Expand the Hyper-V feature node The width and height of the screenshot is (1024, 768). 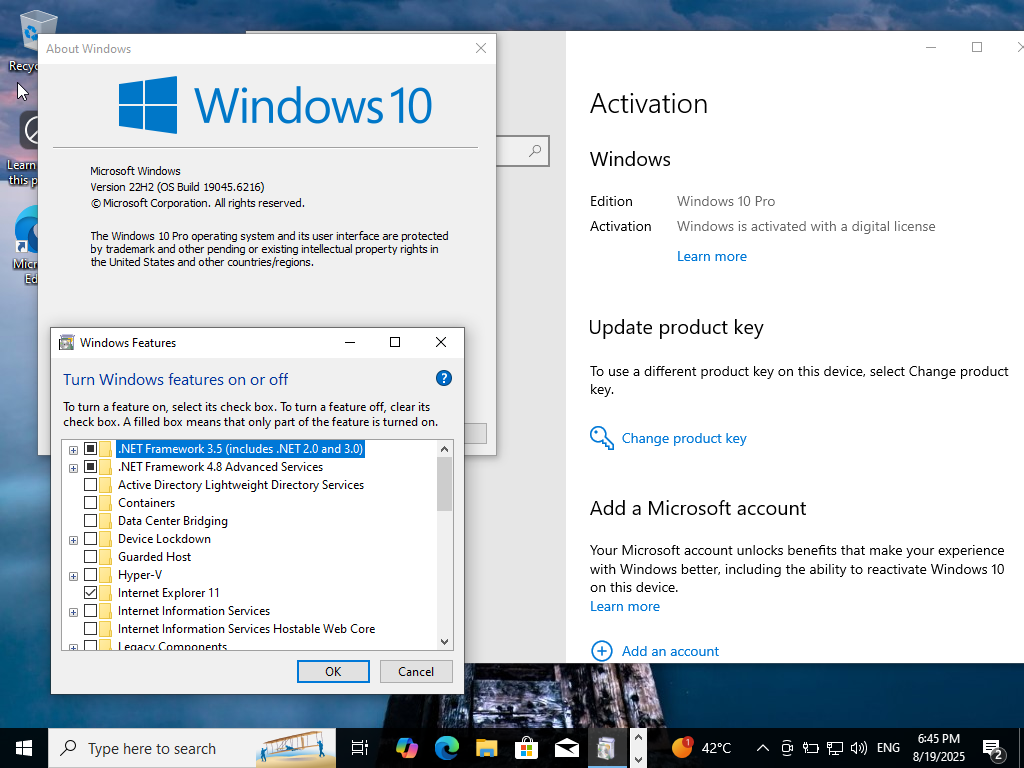[x=73, y=576]
